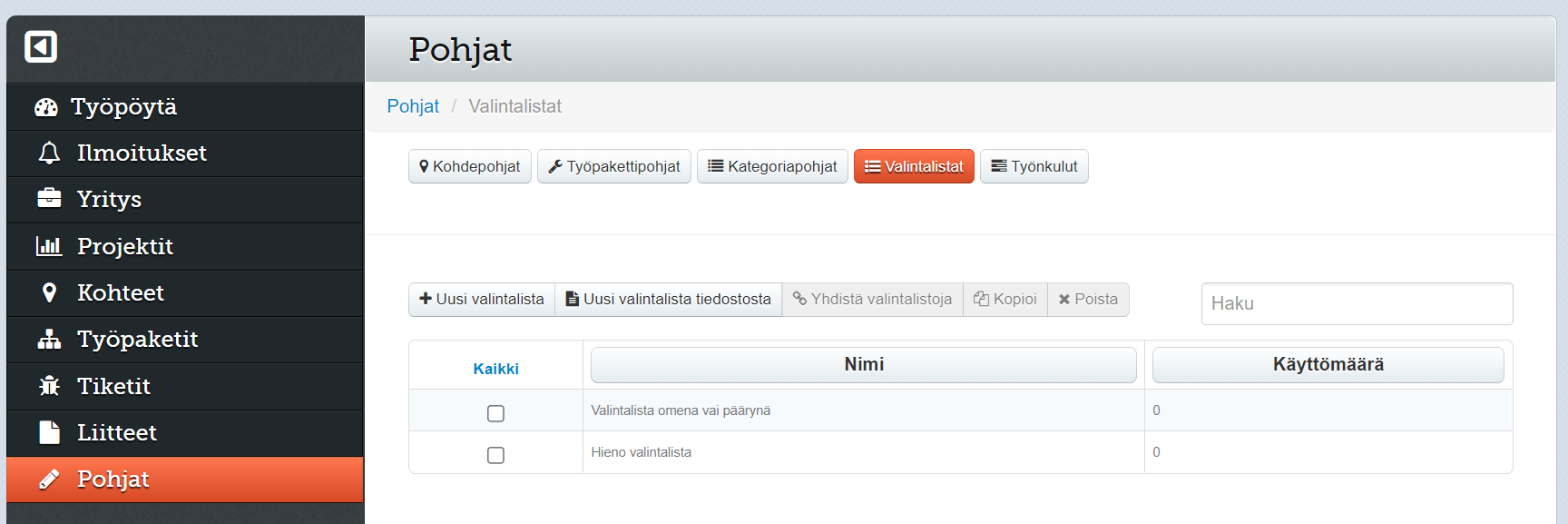The width and height of the screenshot is (1568, 524).
Task: Click the Liitteet file icon
Action: click(x=49, y=432)
